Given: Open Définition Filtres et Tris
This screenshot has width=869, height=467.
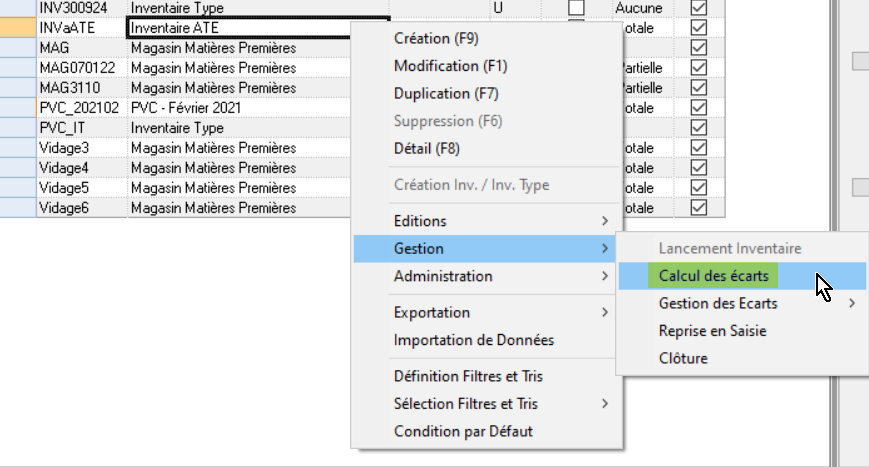Looking at the screenshot, I should [x=468, y=377].
